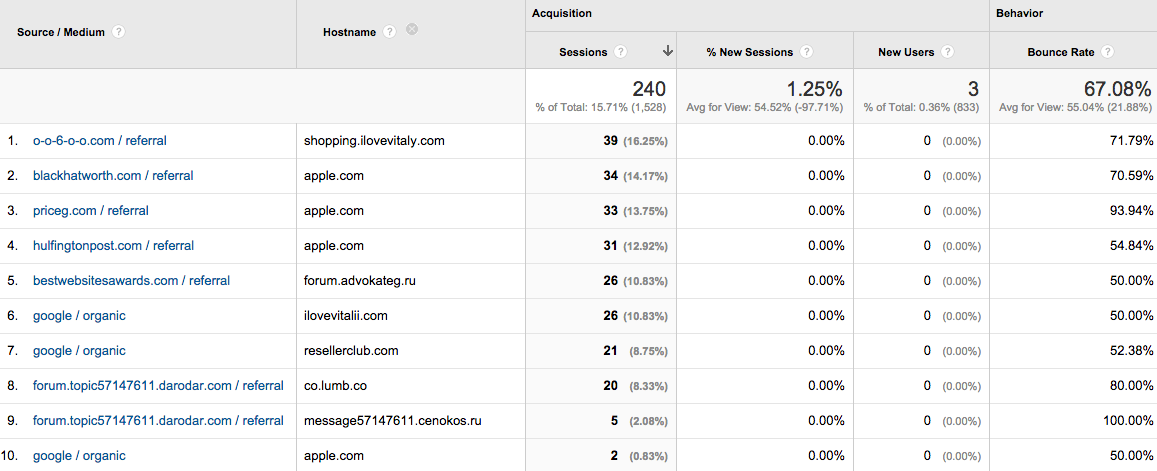The height and width of the screenshot is (471, 1157).
Task: Click sessions value 34 (14.17%)
Action: coord(635,176)
